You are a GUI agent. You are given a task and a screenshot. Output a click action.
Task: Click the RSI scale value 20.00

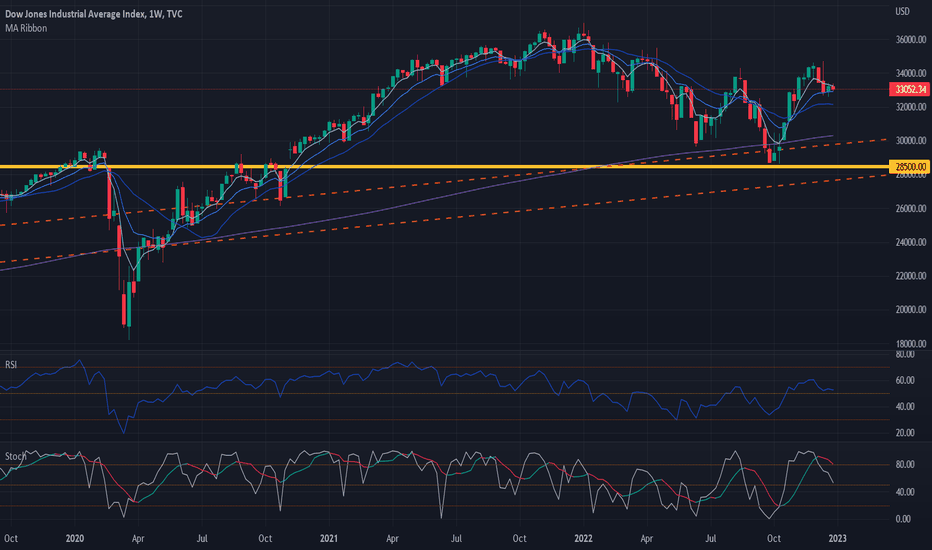[x=905, y=433]
